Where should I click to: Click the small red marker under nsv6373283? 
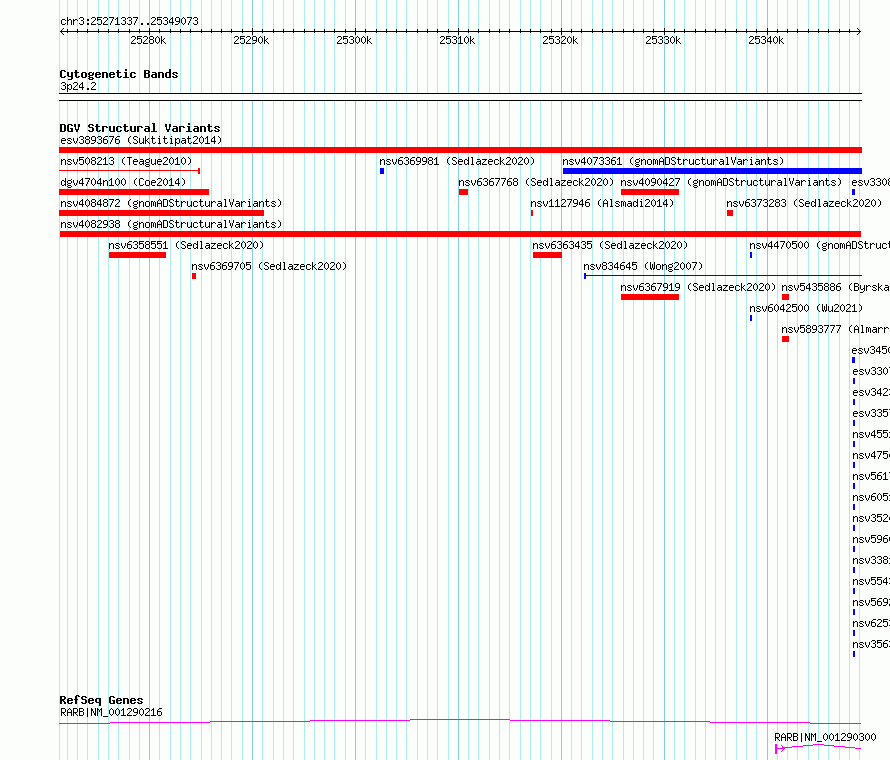click(x=730, y=213)
